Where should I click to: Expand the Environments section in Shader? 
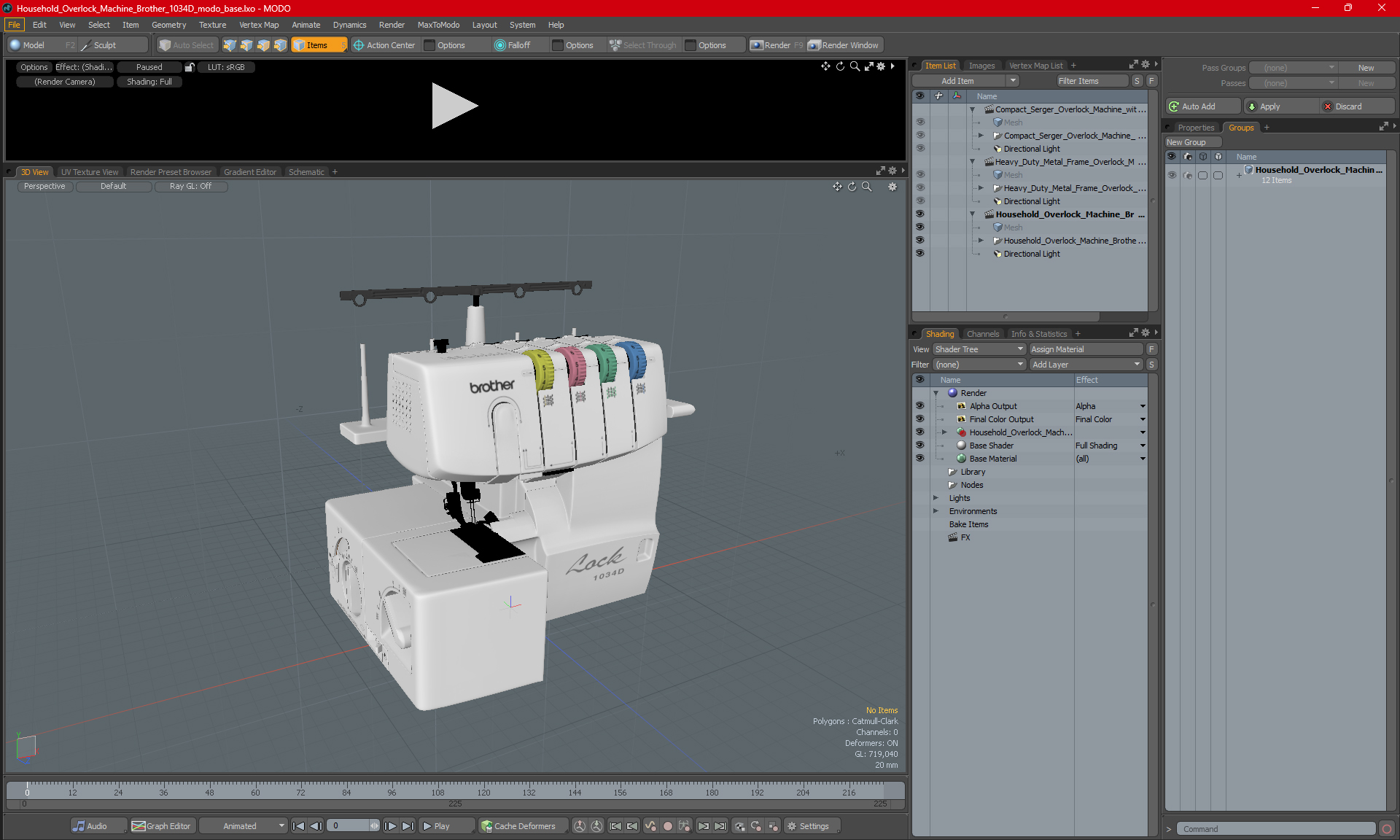click(936, 511)
